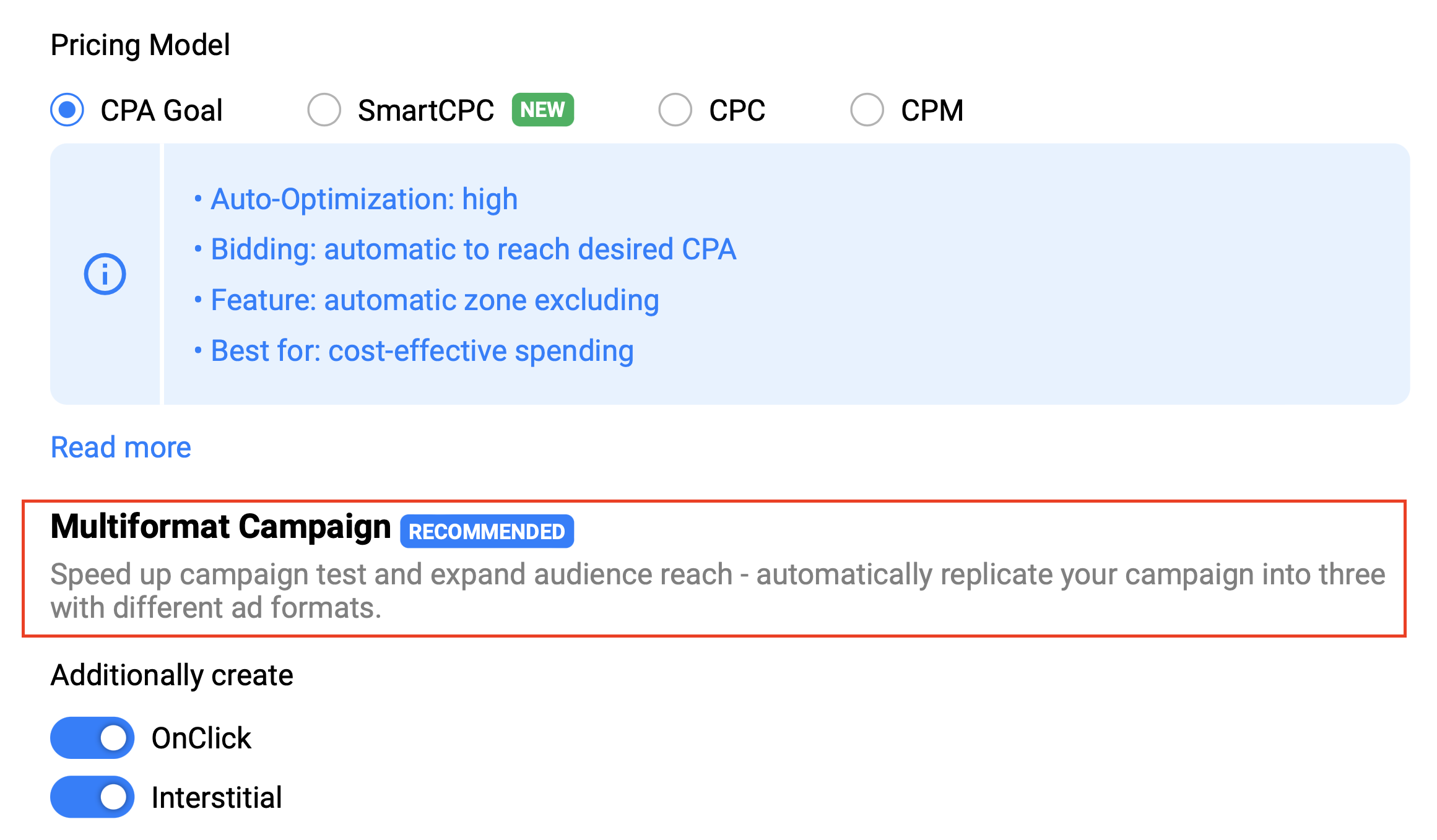Click the Pricing Model heading
Screen dimensions: 1437x840
tap(140, 45)
